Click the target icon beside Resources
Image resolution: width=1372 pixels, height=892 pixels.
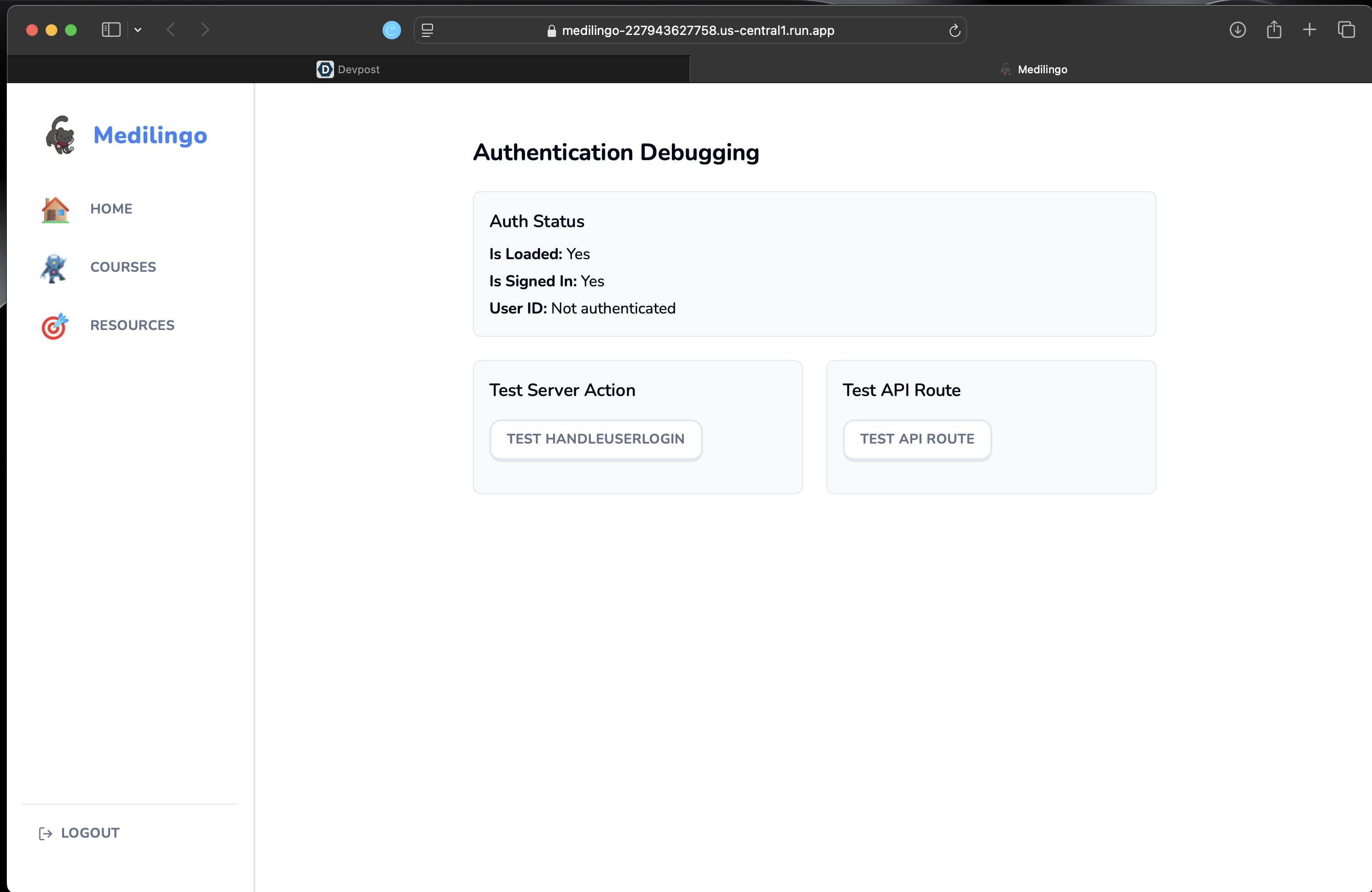coord(55,326)
